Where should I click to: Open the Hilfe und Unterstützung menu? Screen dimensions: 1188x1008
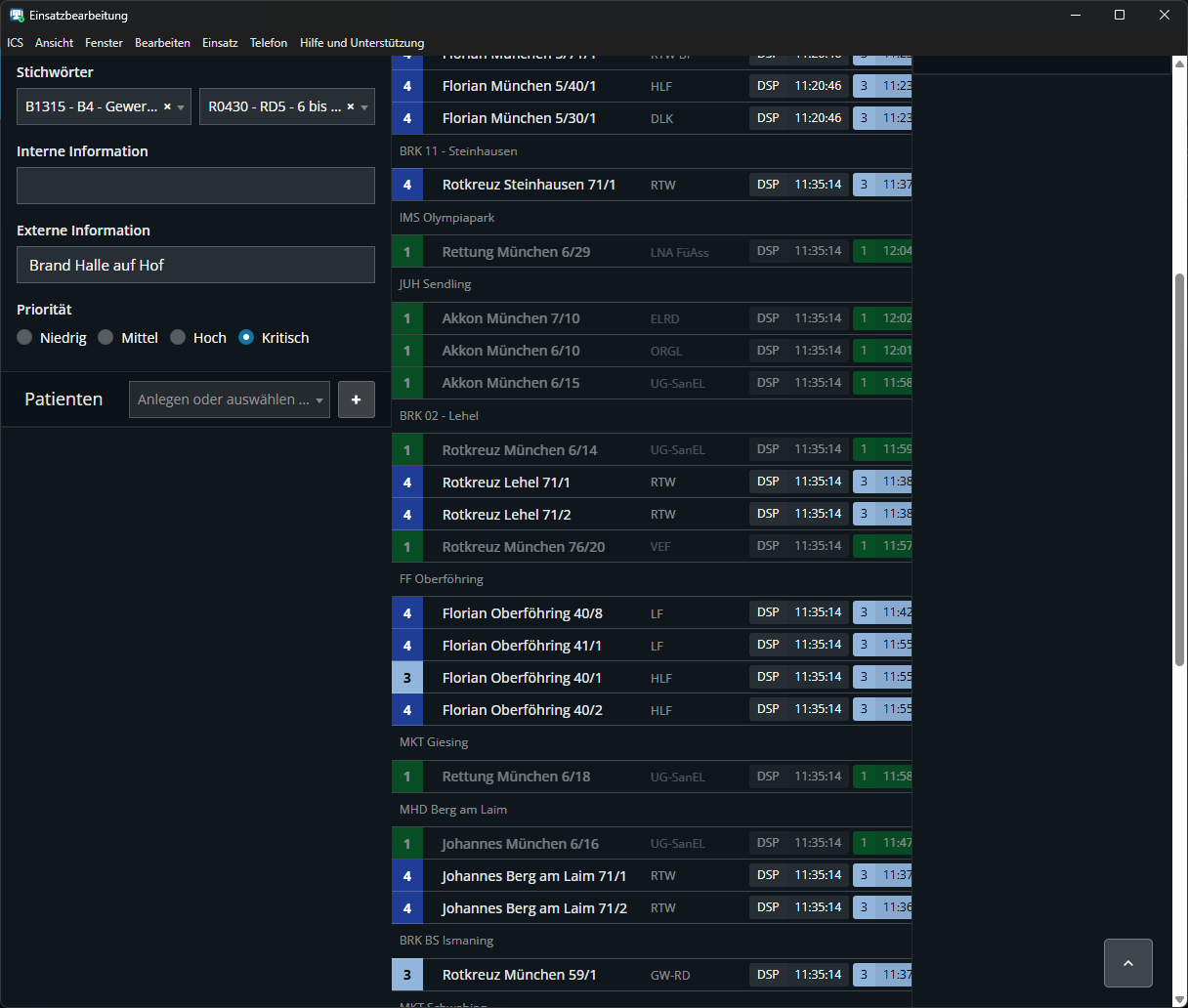pyautogui.click(x=361, y=43)
